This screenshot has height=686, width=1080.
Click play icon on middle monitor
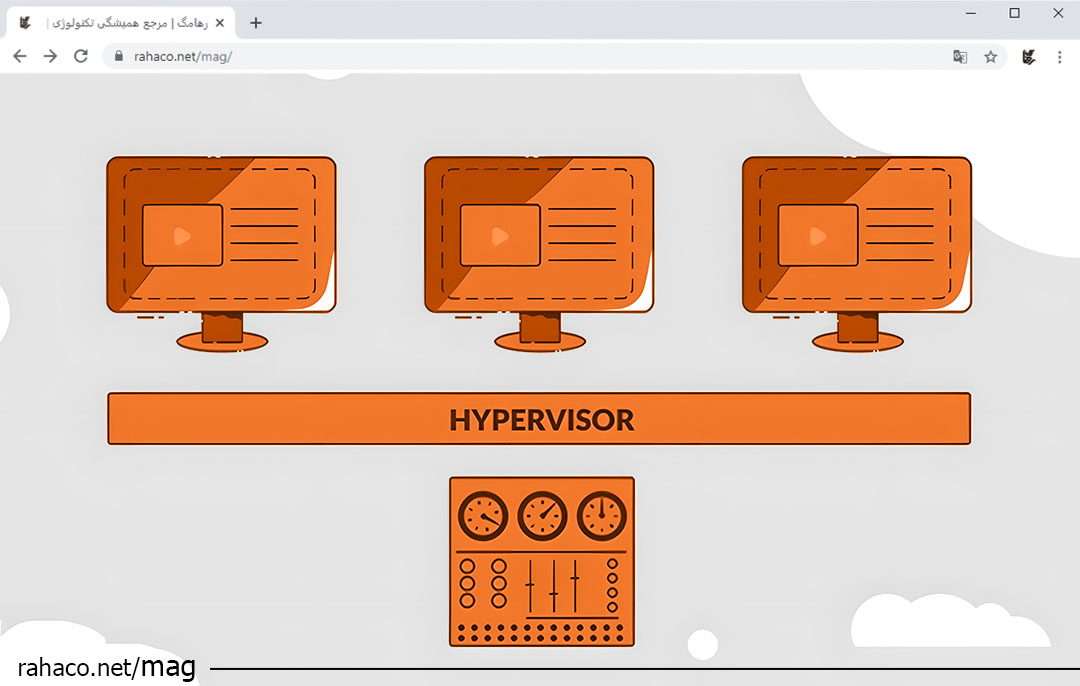click(x=500, y=237)
